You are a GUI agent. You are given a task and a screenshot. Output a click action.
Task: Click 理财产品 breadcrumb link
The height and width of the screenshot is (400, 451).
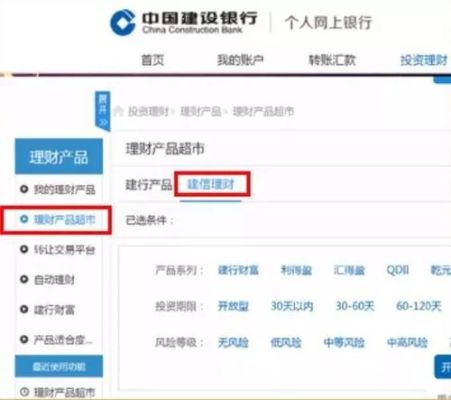point(201,111)
